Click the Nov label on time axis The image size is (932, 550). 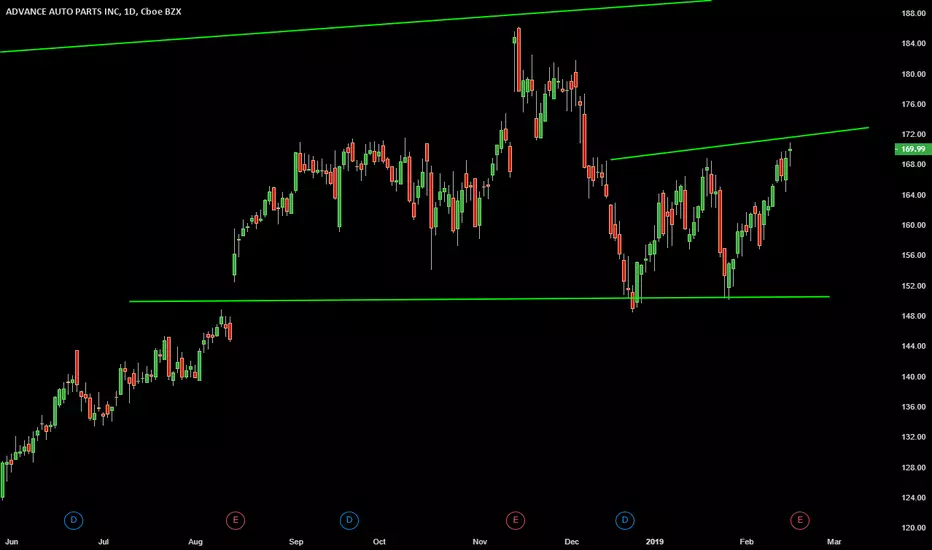pos(480,542)
